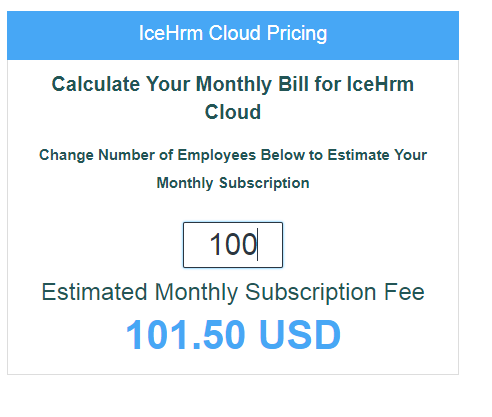Click the USD currency text

pos(299,335)
